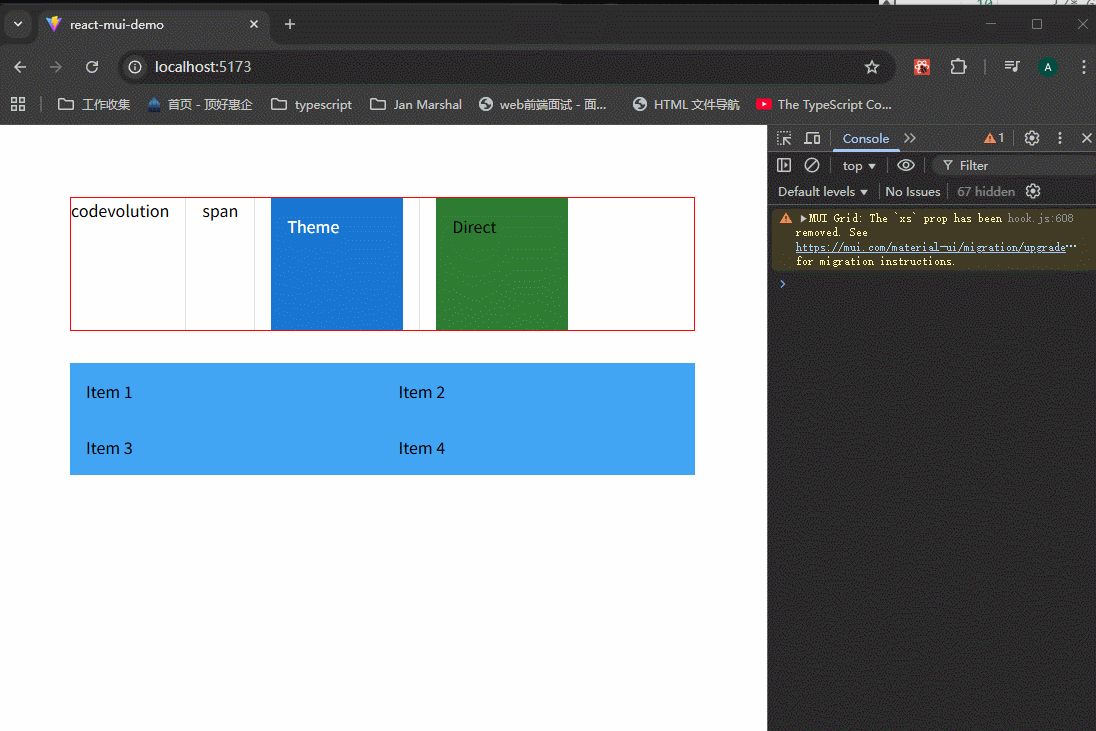
Task: Switch to the Console tab
Action: [865, 138]
